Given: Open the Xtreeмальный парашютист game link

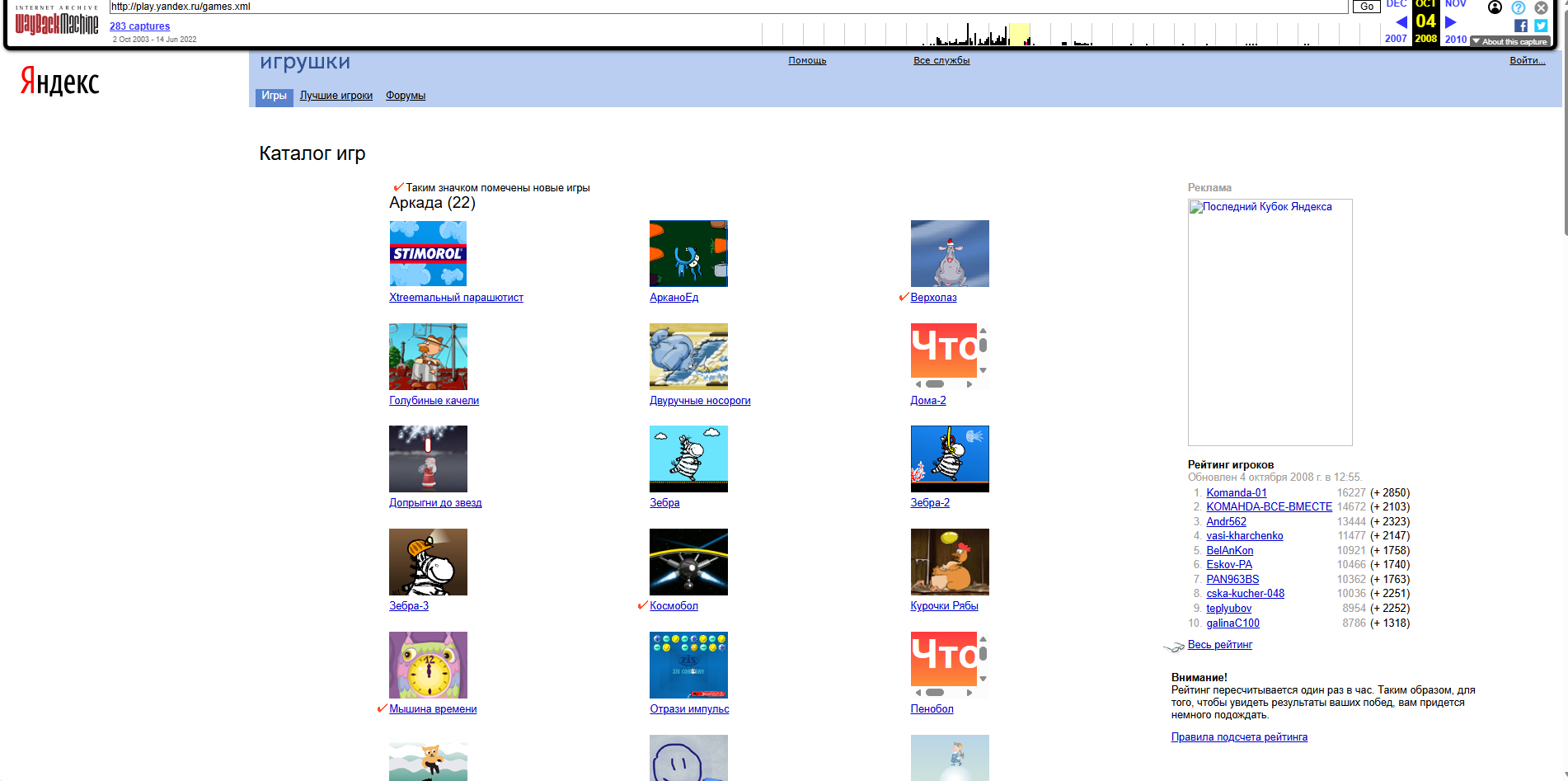Looking at the screenshot, I should pos(456,298).
